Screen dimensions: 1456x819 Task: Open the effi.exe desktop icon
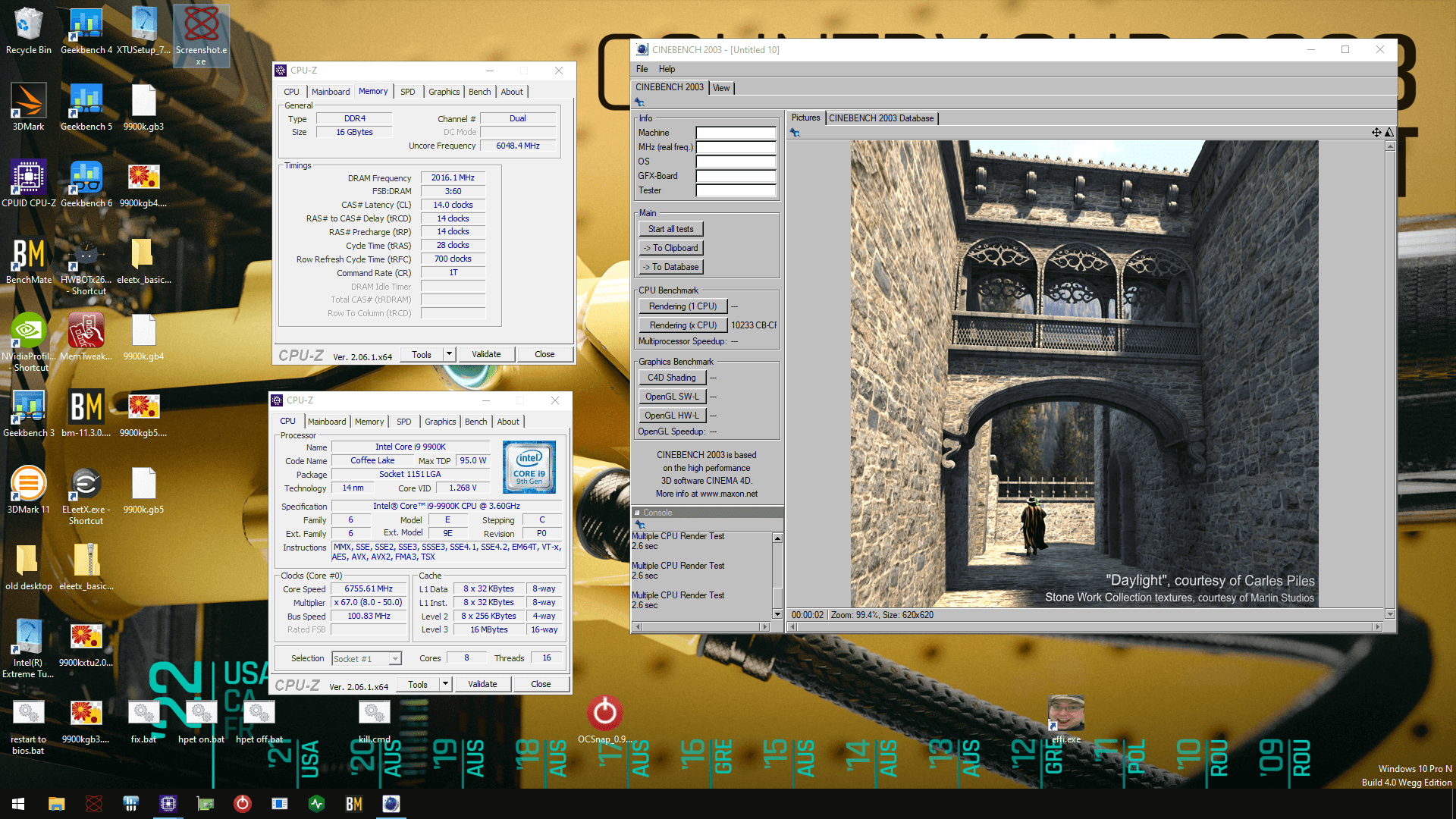coord(1065,720)
